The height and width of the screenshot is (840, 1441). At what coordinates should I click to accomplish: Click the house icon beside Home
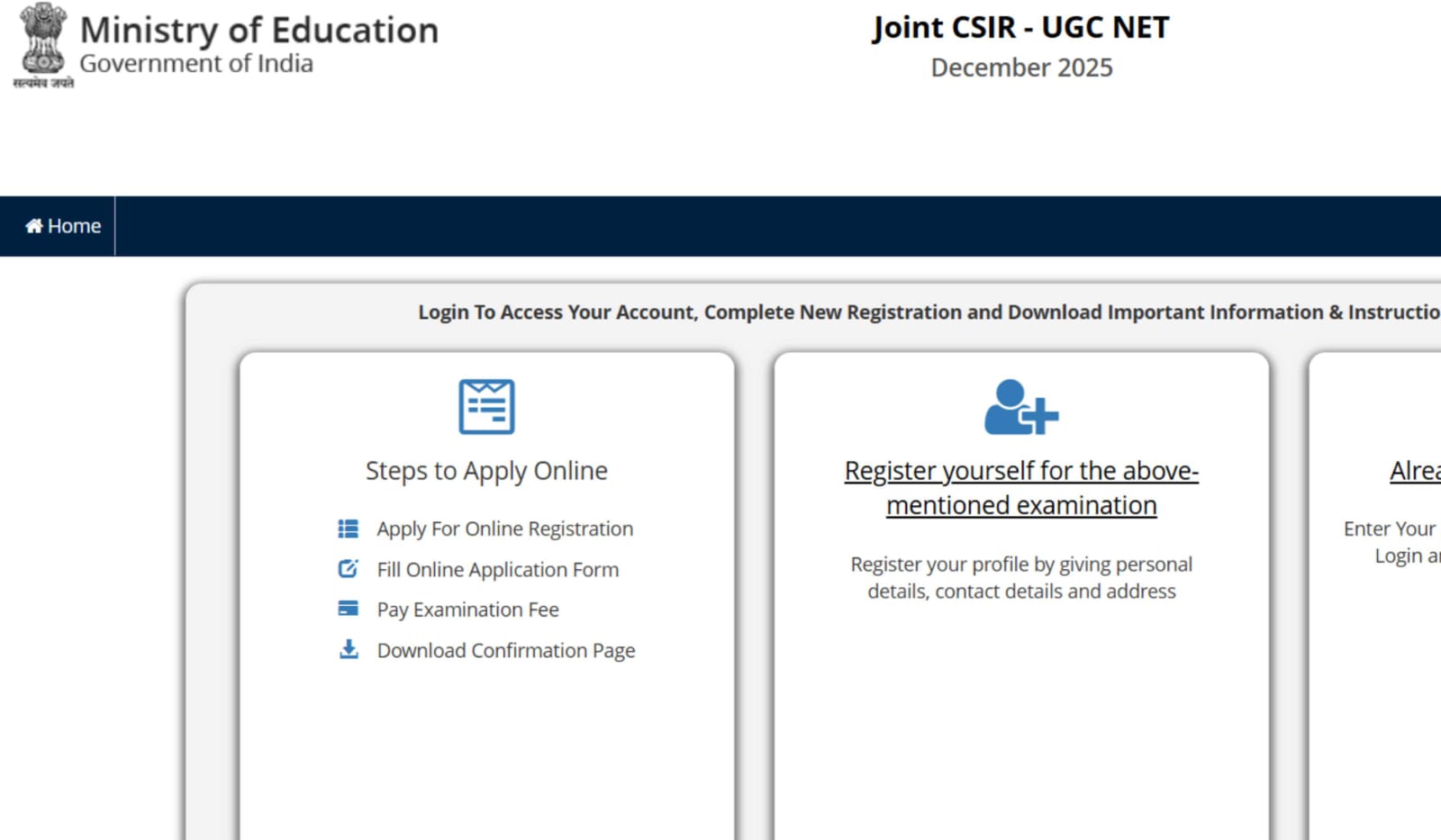click(x=34, y=226)
